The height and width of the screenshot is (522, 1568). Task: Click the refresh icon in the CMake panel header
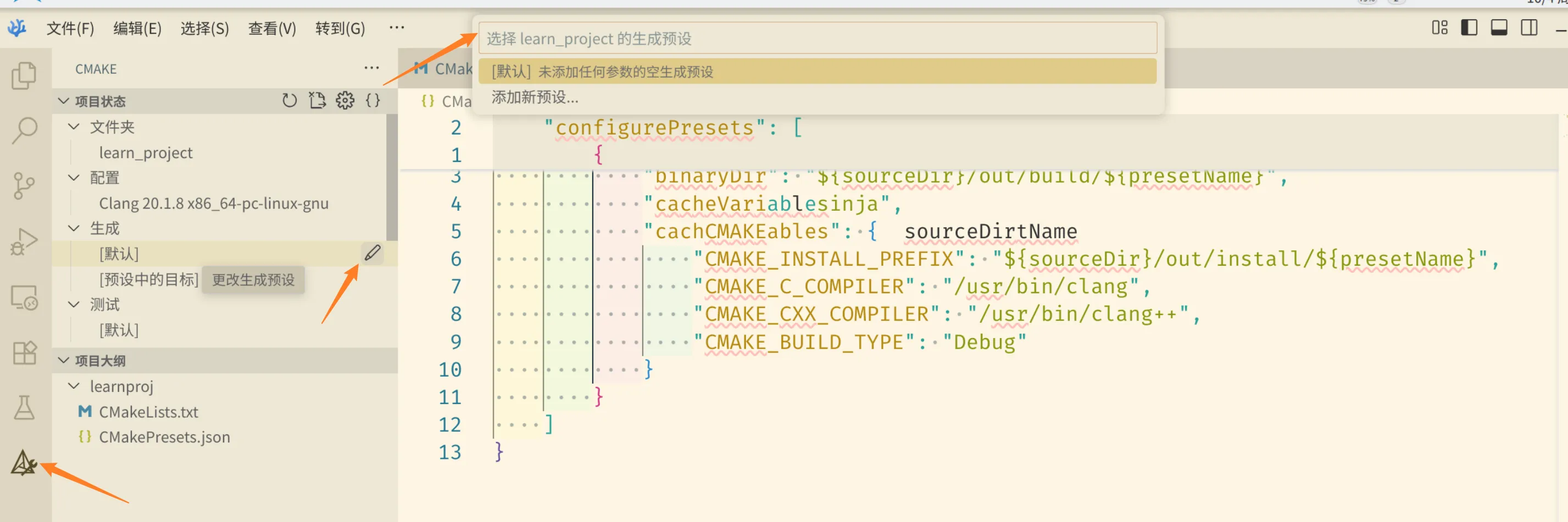tap(290, 101)
